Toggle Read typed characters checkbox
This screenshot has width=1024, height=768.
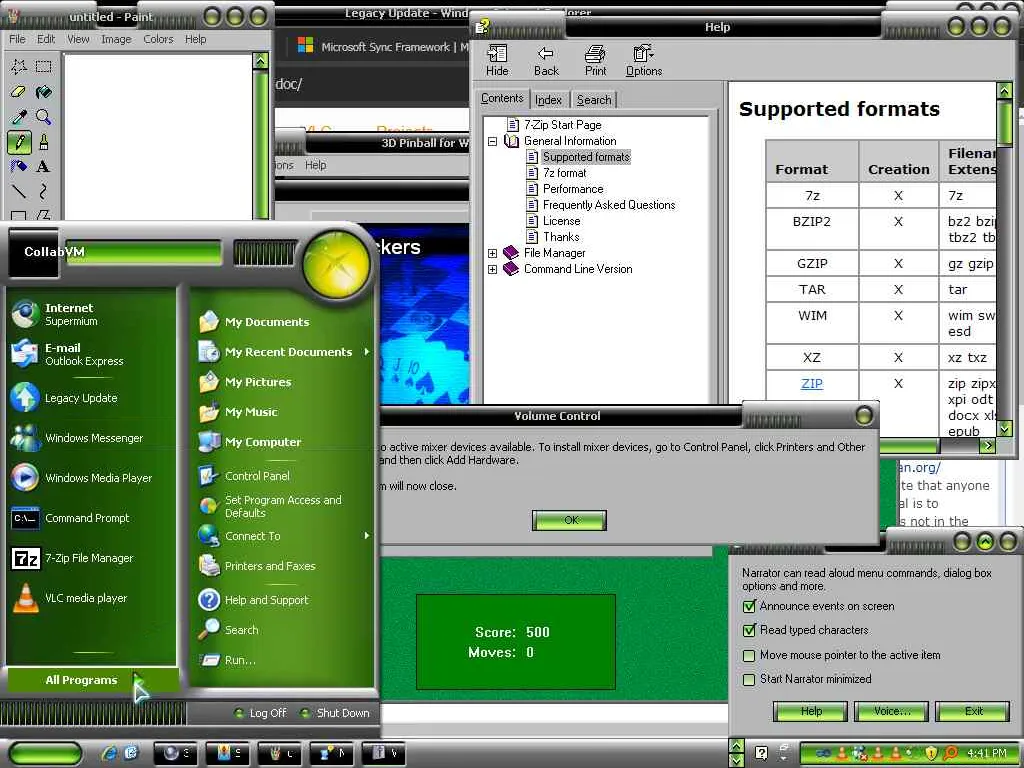(x=750, y=630)
